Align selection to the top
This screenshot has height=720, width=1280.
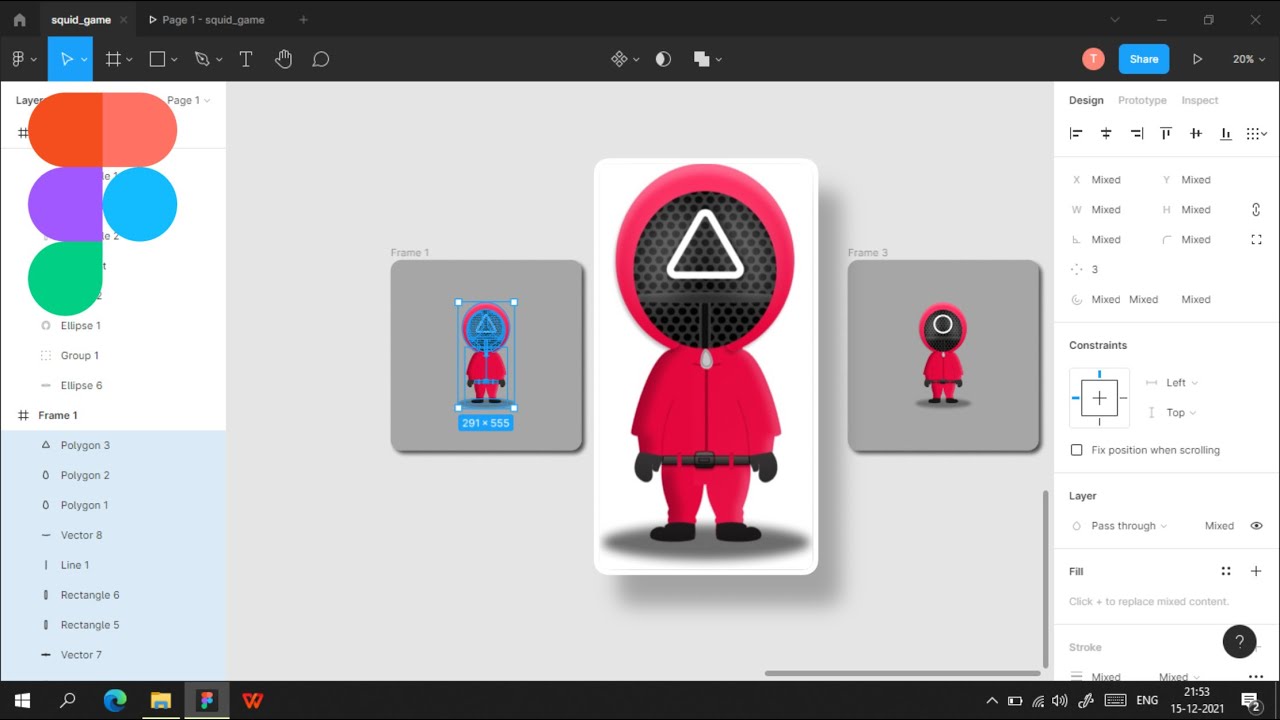pyautogui.click(x=1166, y=133)
